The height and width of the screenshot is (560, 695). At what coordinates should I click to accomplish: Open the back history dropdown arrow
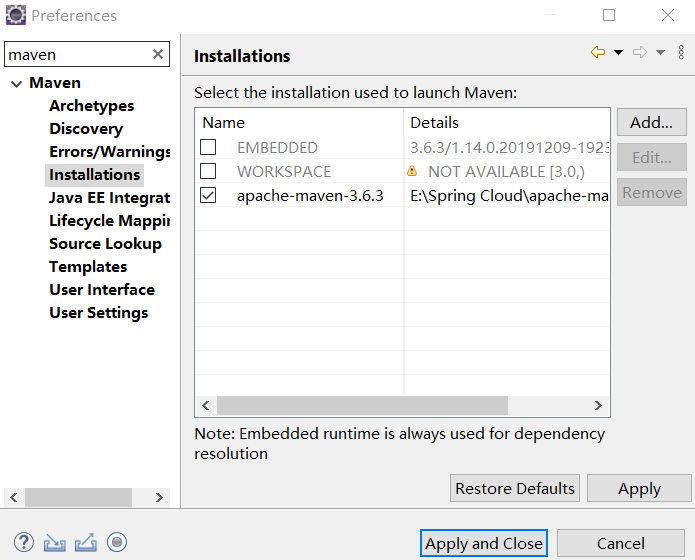[x=618, y=52]
